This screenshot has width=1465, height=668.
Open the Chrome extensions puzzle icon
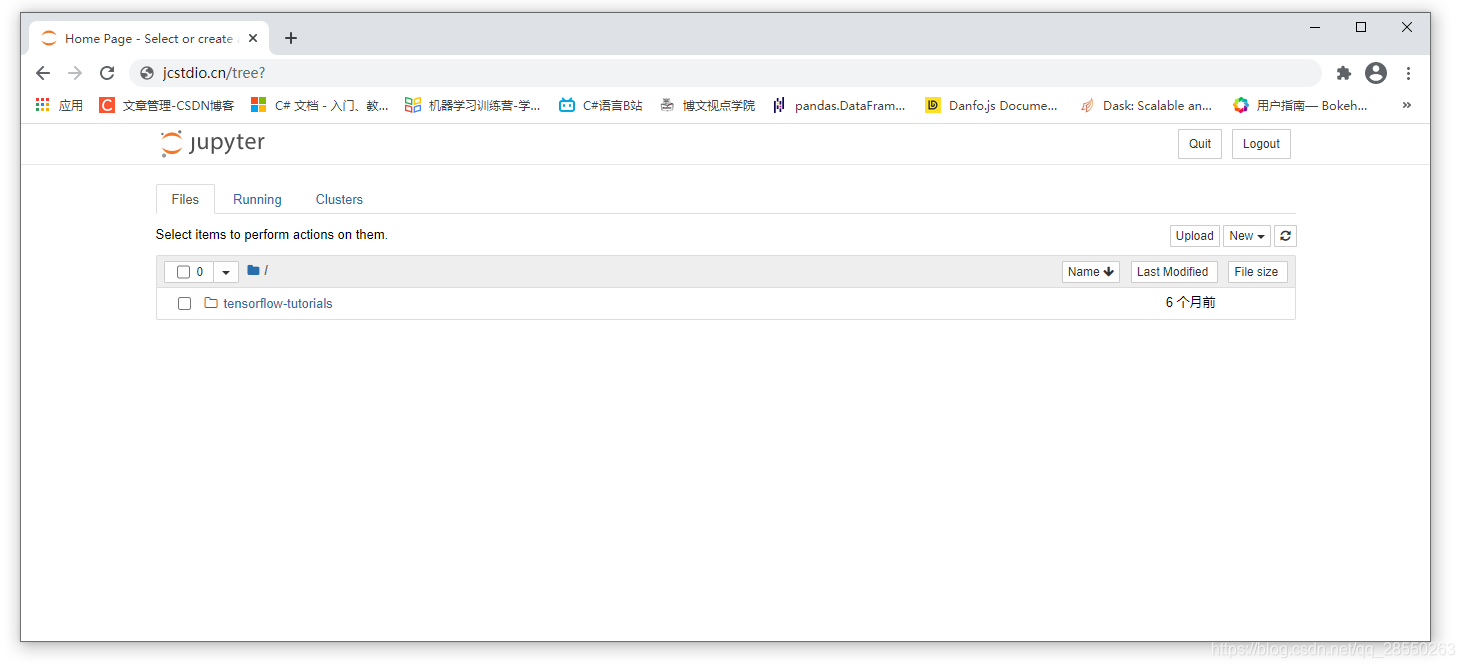tap(1343, 73)
